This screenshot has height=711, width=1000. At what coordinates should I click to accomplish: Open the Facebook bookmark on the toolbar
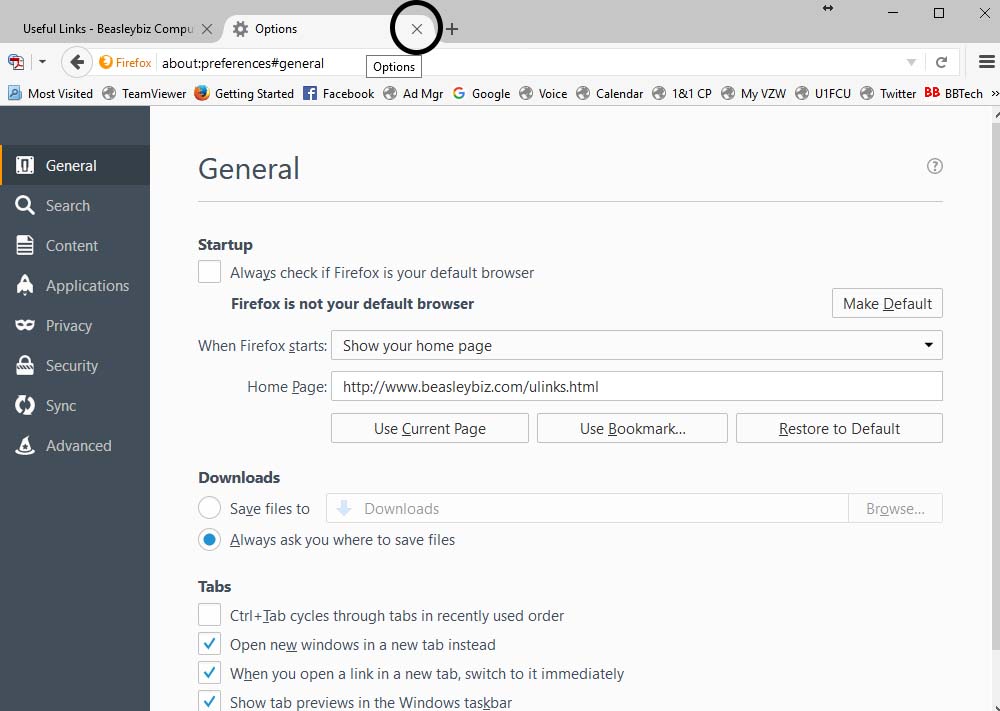338,93
